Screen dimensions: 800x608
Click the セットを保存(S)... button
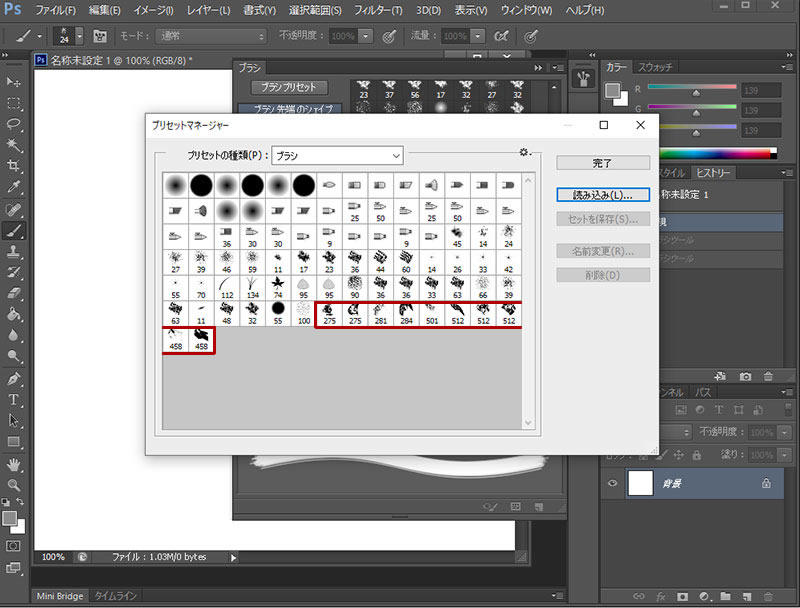point(603,219)
